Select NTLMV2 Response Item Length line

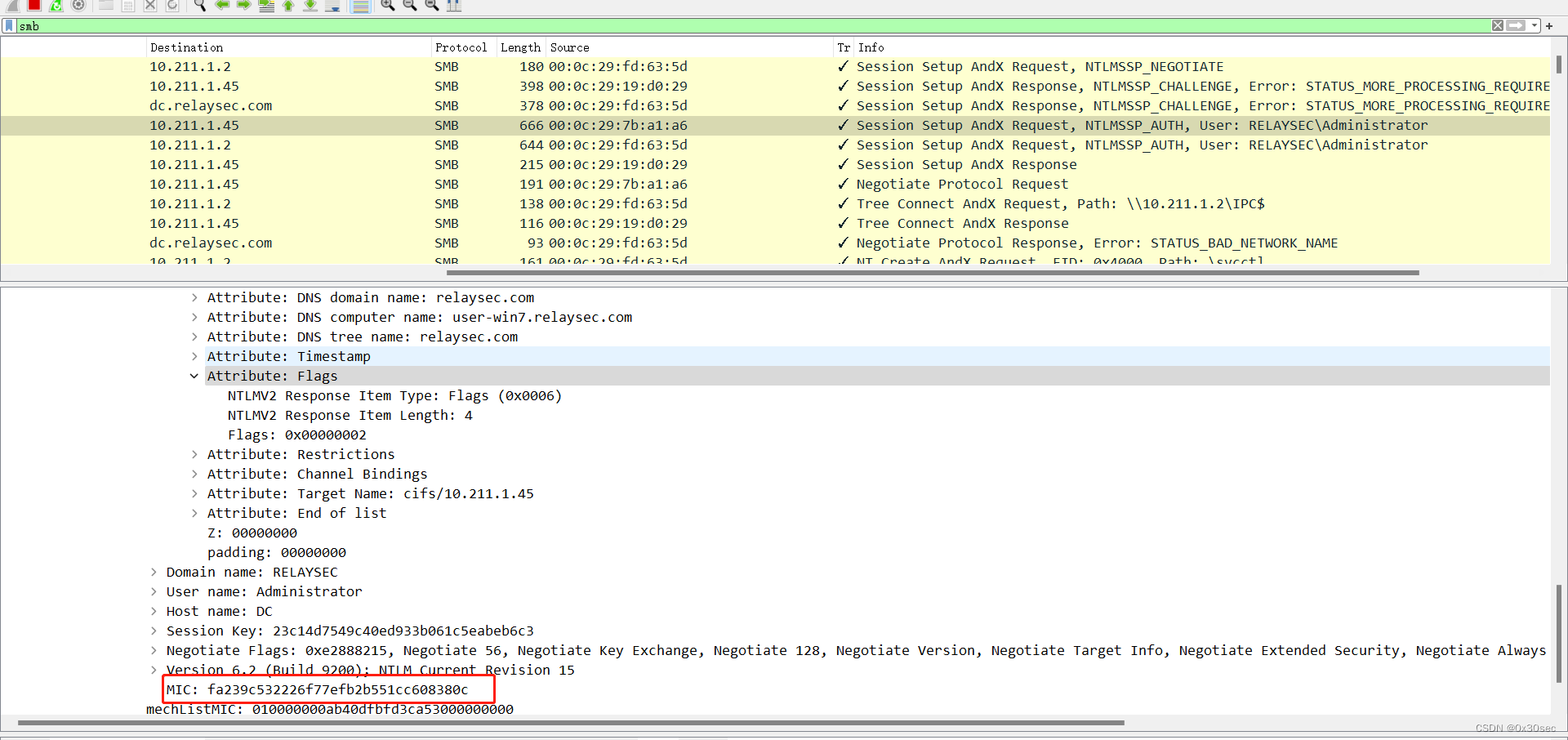coord(350,416)
